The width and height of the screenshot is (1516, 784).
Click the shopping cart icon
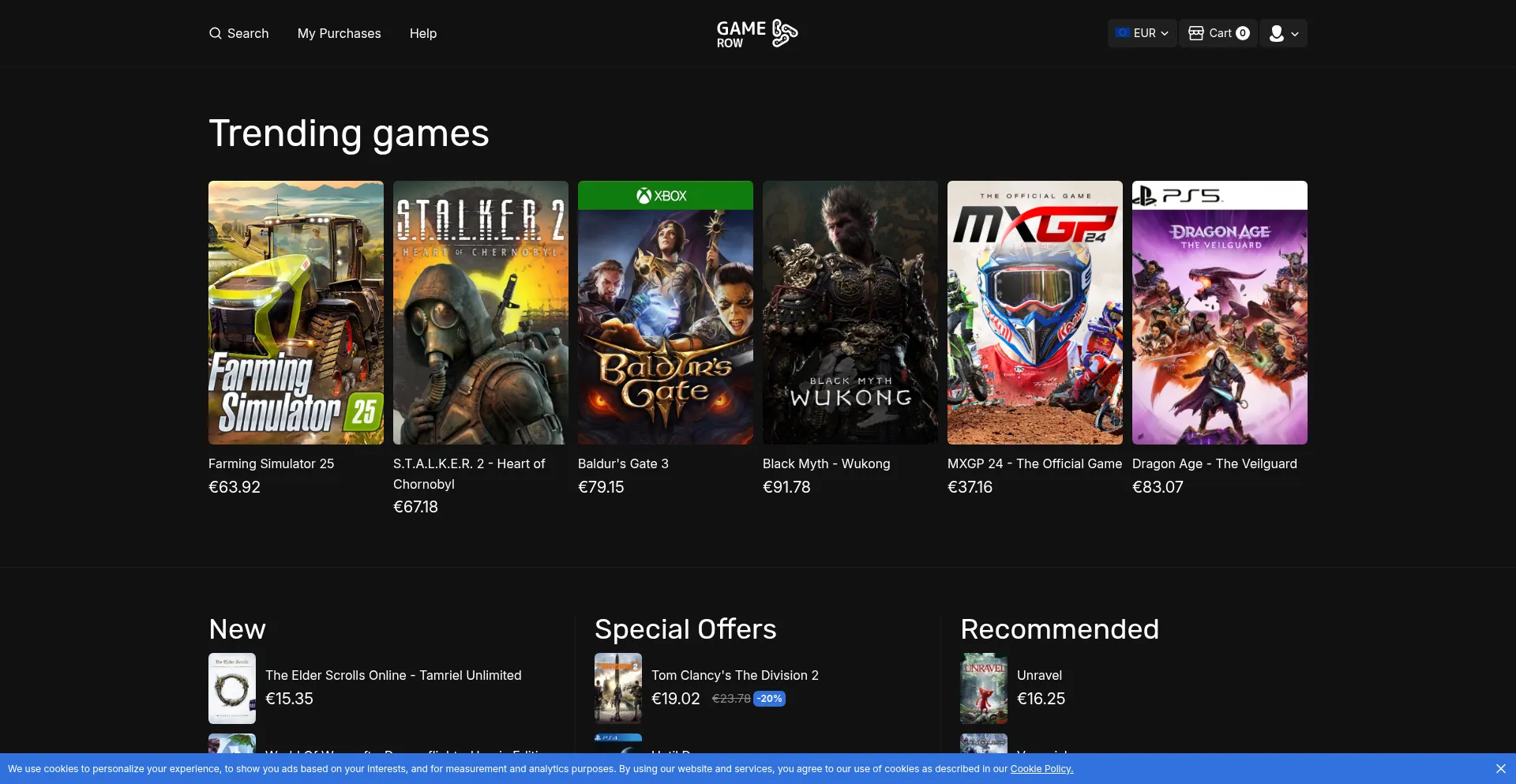click(1196, 33)
